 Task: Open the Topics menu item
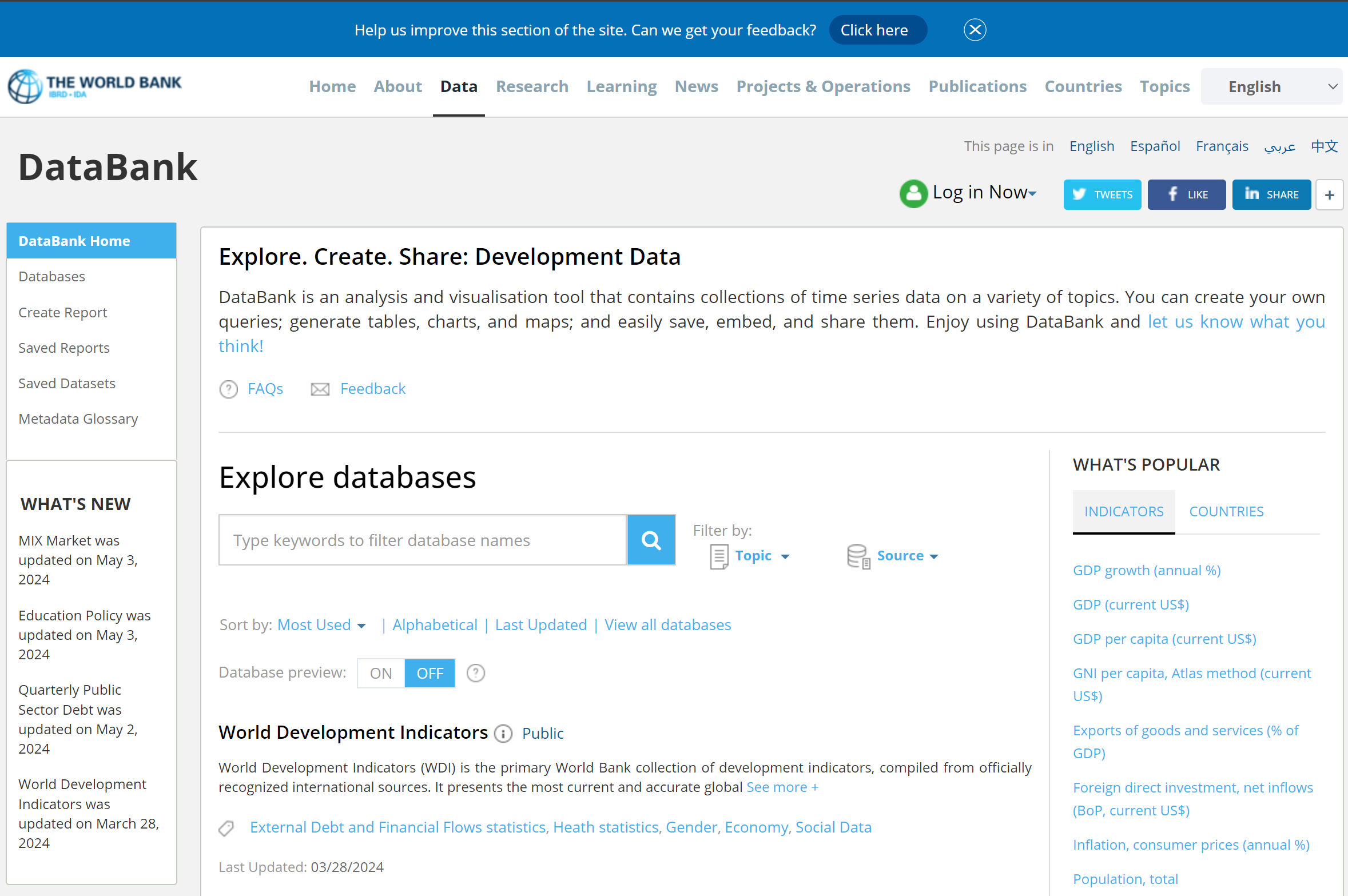coord(1164,86)
